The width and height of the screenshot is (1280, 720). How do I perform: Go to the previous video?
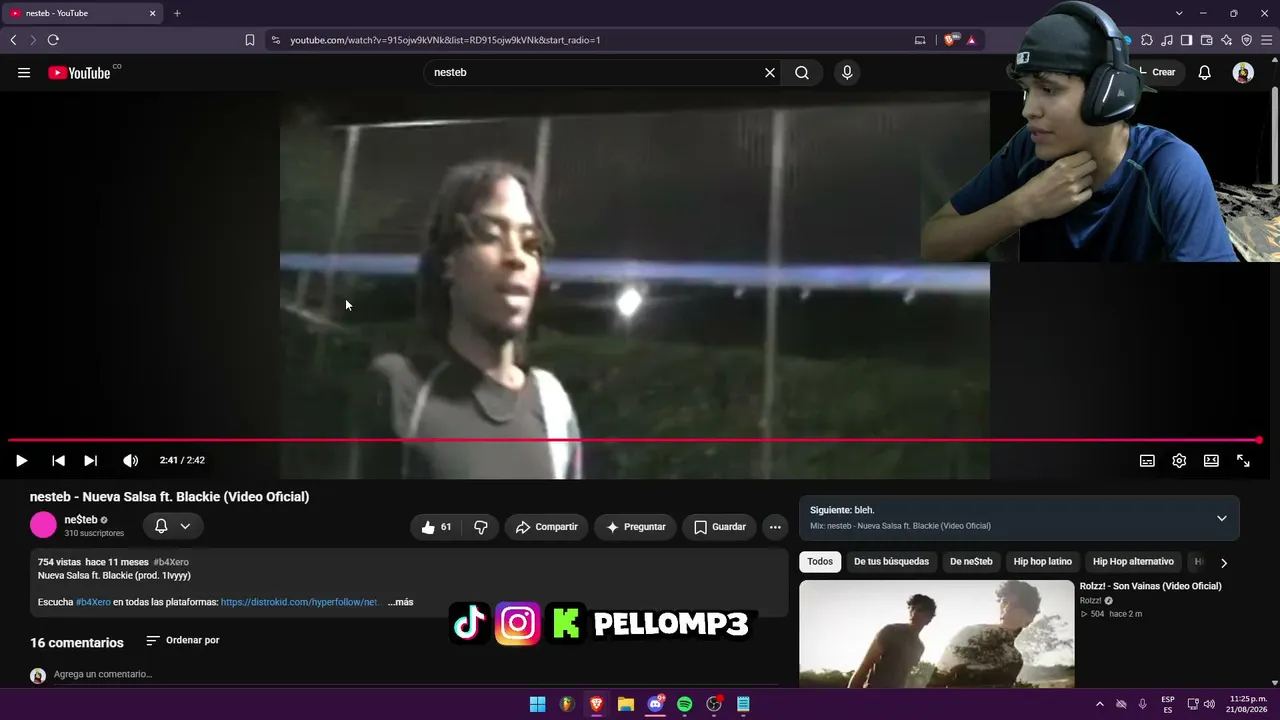tap(58, 460)
